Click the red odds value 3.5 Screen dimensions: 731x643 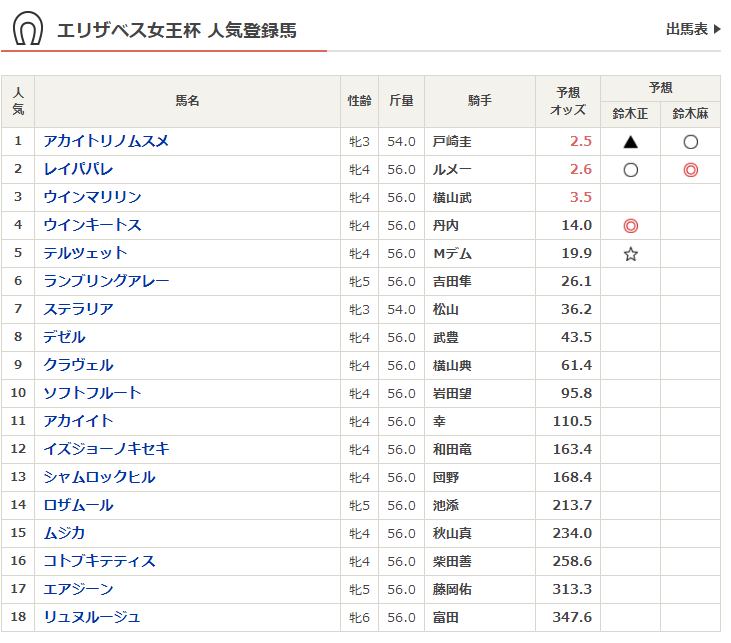tap(580, 197)
